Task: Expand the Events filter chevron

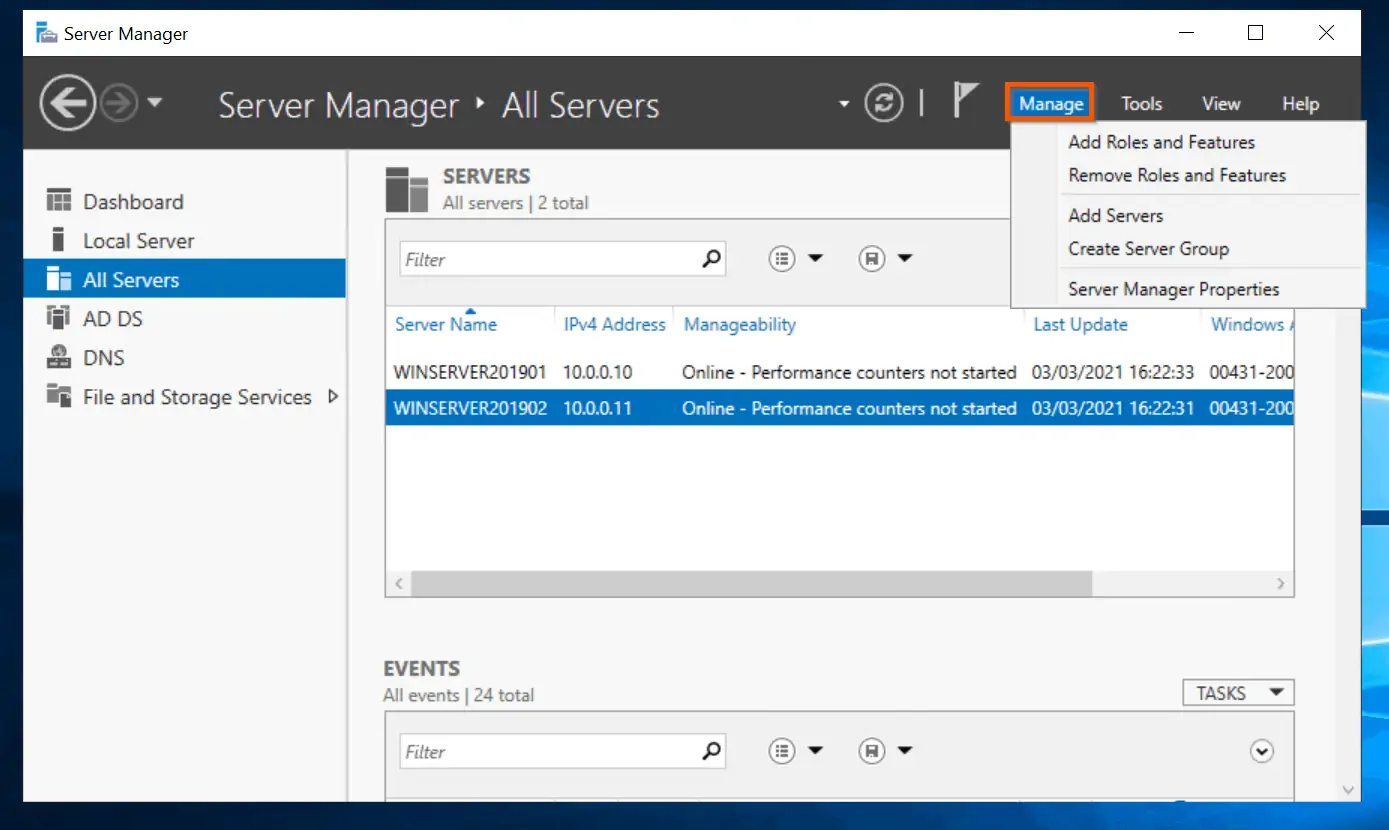Action: tap(1262, 751)
